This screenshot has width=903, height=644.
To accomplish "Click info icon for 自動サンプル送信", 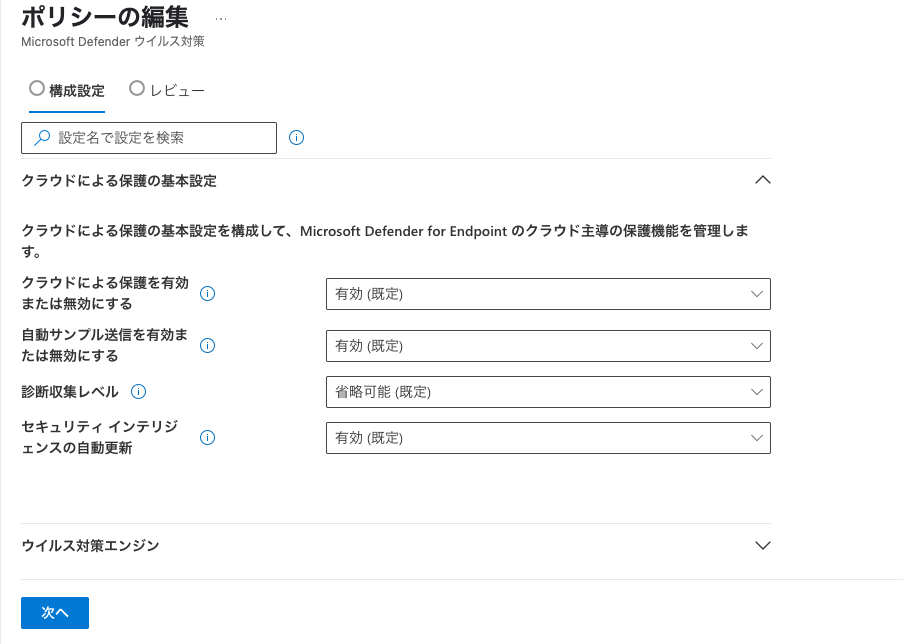I will 207,346.
